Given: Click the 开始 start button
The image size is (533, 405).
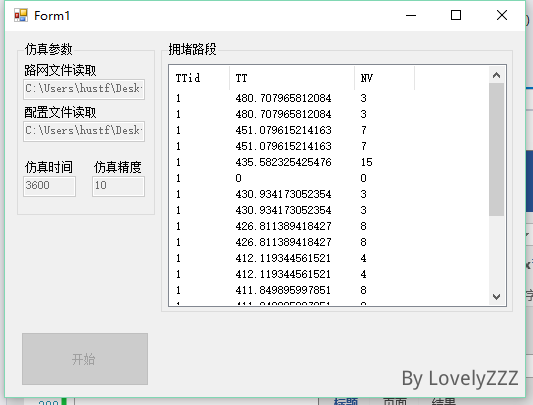Looking at the screenshot, I should (x=85, y=359).
